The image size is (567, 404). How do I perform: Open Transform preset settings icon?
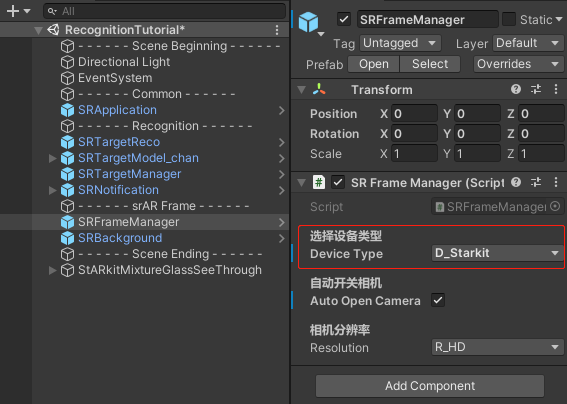[x=536, y=89]
